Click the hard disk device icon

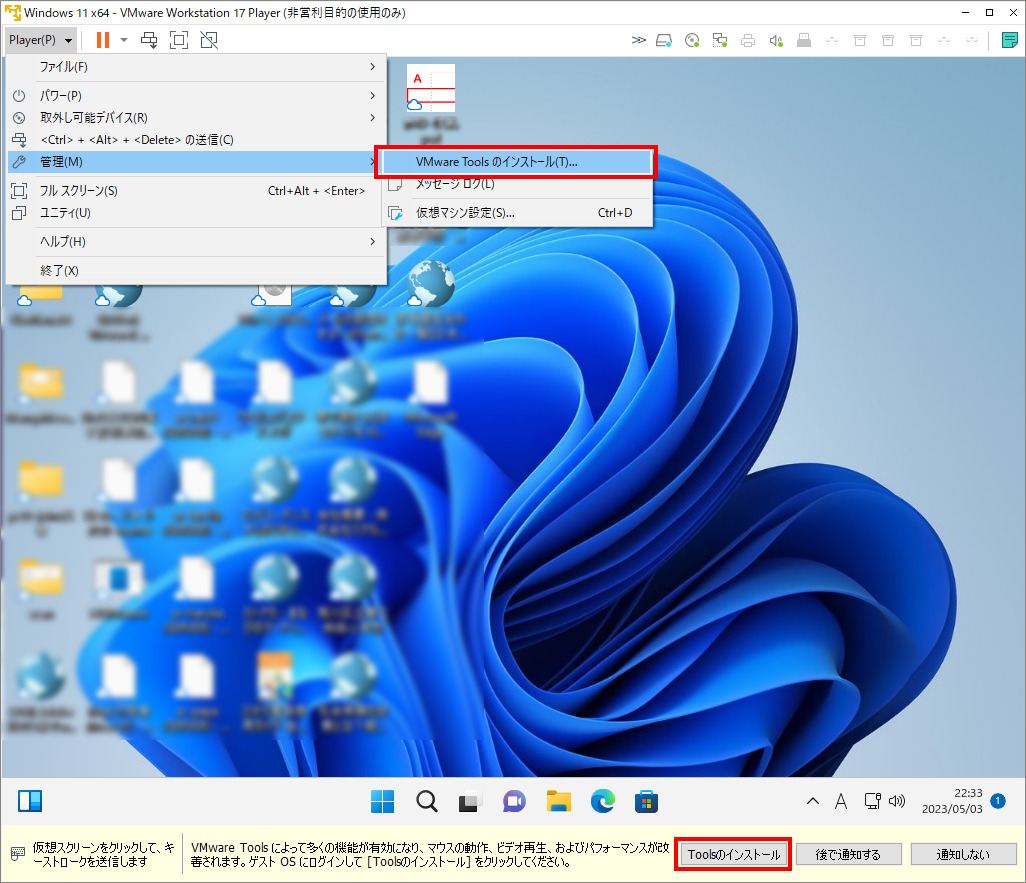(664, 41)
